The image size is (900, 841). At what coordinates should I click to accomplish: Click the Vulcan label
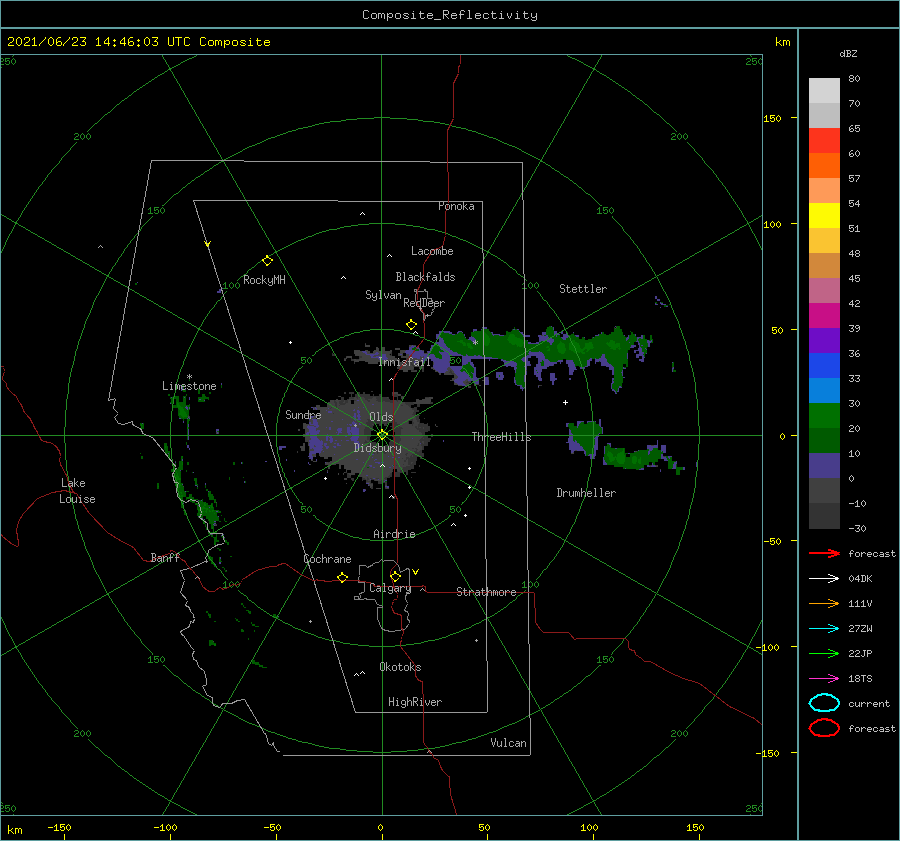(x=508, y=743)
